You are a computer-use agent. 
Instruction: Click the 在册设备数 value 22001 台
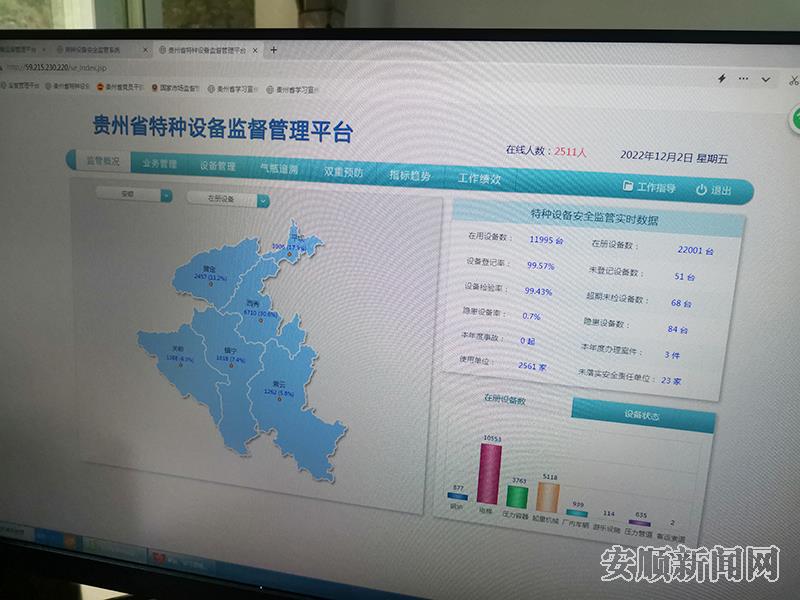click(695, 250)
